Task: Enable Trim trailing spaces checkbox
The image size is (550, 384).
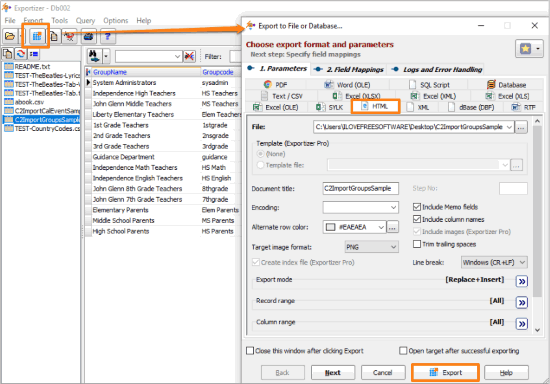Action: [x=417, y=244]
